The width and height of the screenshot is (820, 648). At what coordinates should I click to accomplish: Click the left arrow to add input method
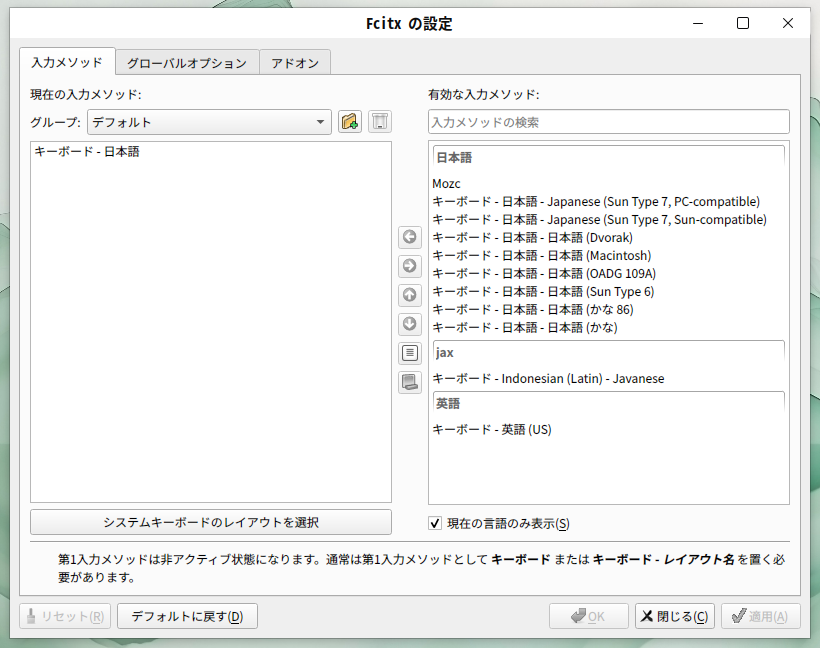tap(409, 237)
